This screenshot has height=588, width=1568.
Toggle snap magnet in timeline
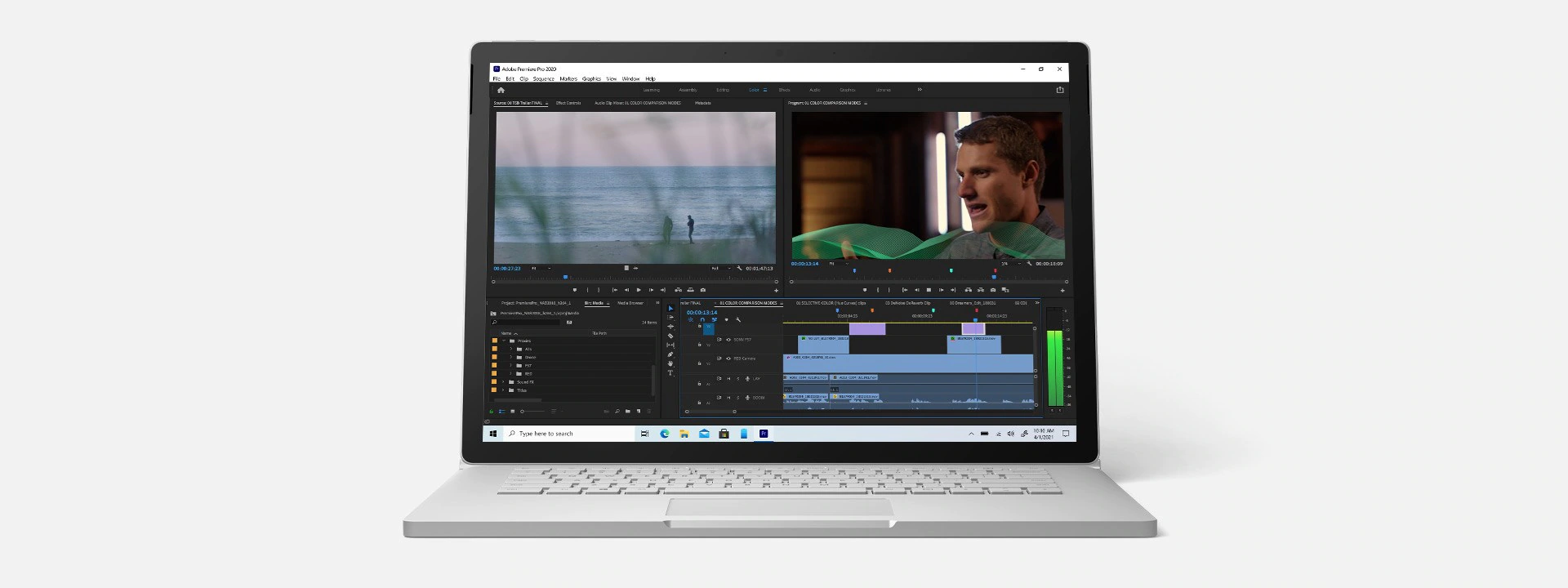[702, 320]
